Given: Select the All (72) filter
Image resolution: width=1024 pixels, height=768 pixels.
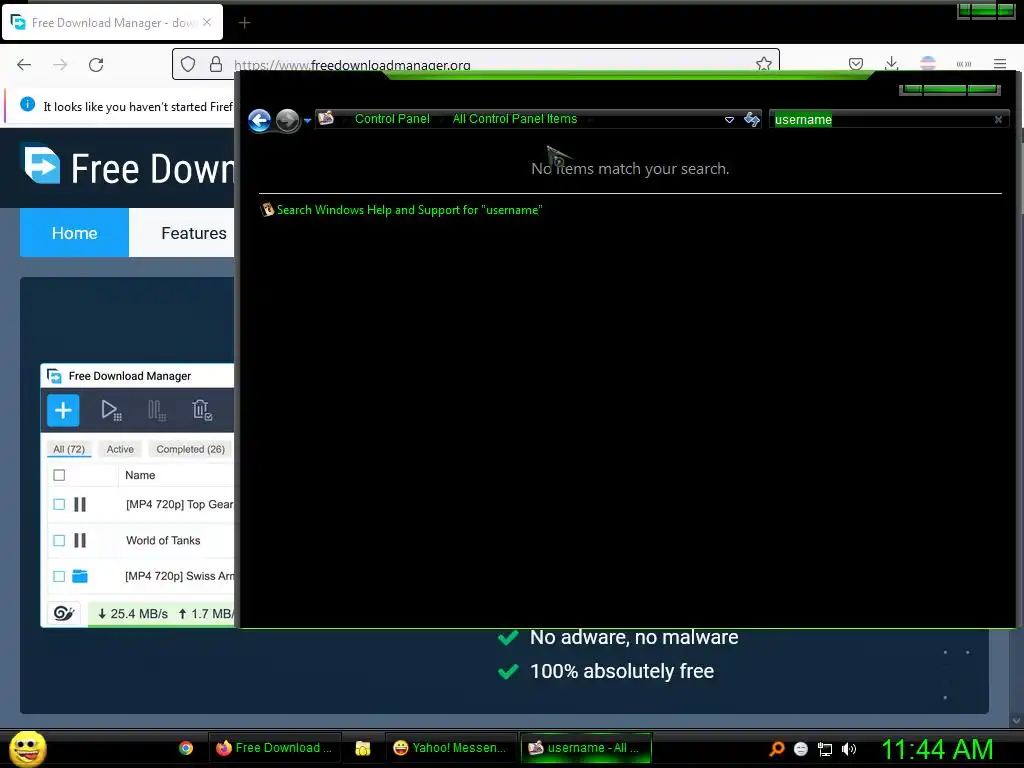Looking at the screenshot, I should point(69,449).
